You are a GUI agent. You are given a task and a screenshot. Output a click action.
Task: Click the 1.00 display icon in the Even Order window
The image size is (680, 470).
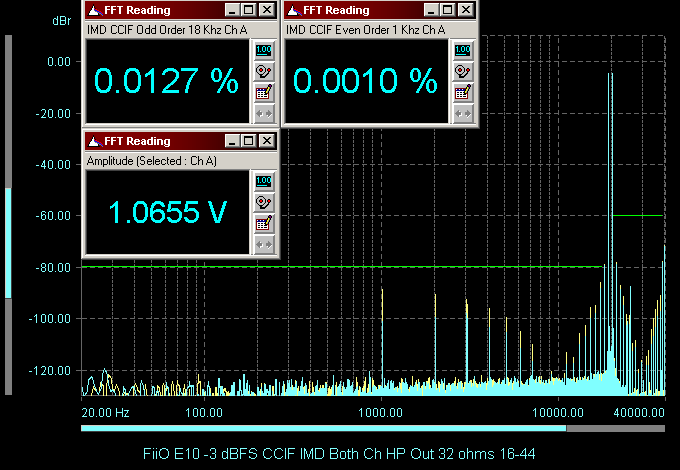coord(461,50)
